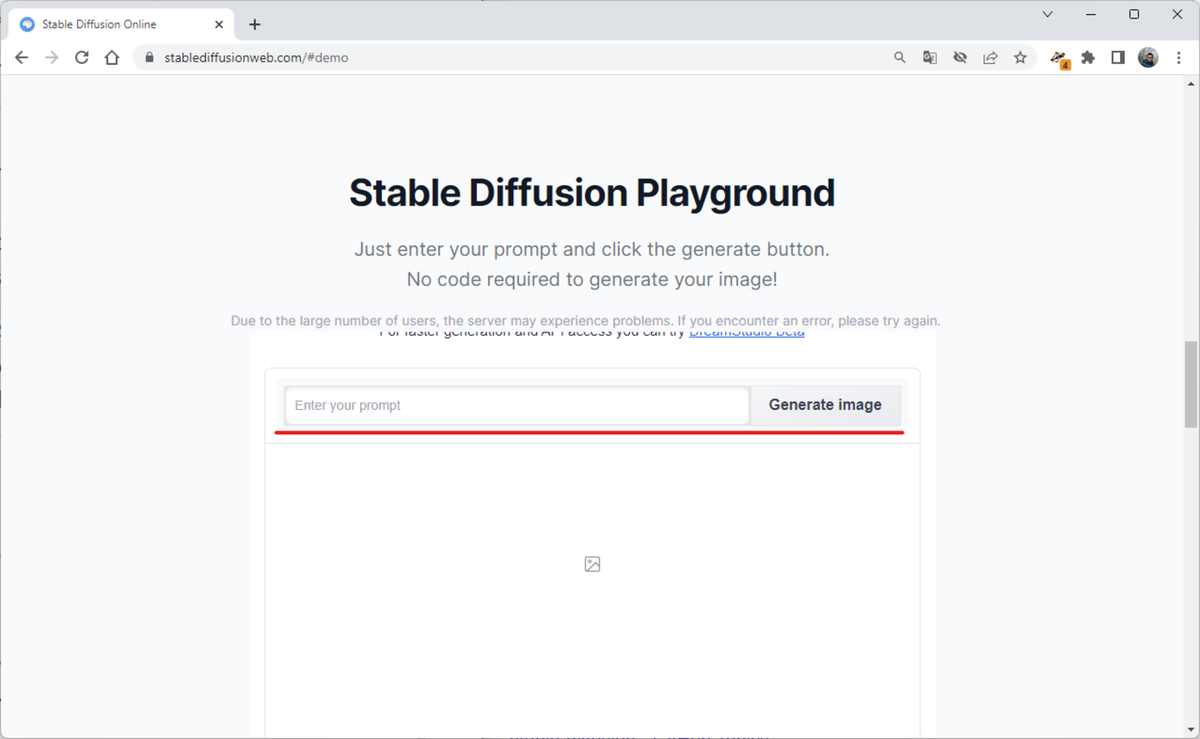
Task: Open the side panel icon
Action: [1118, 57]
